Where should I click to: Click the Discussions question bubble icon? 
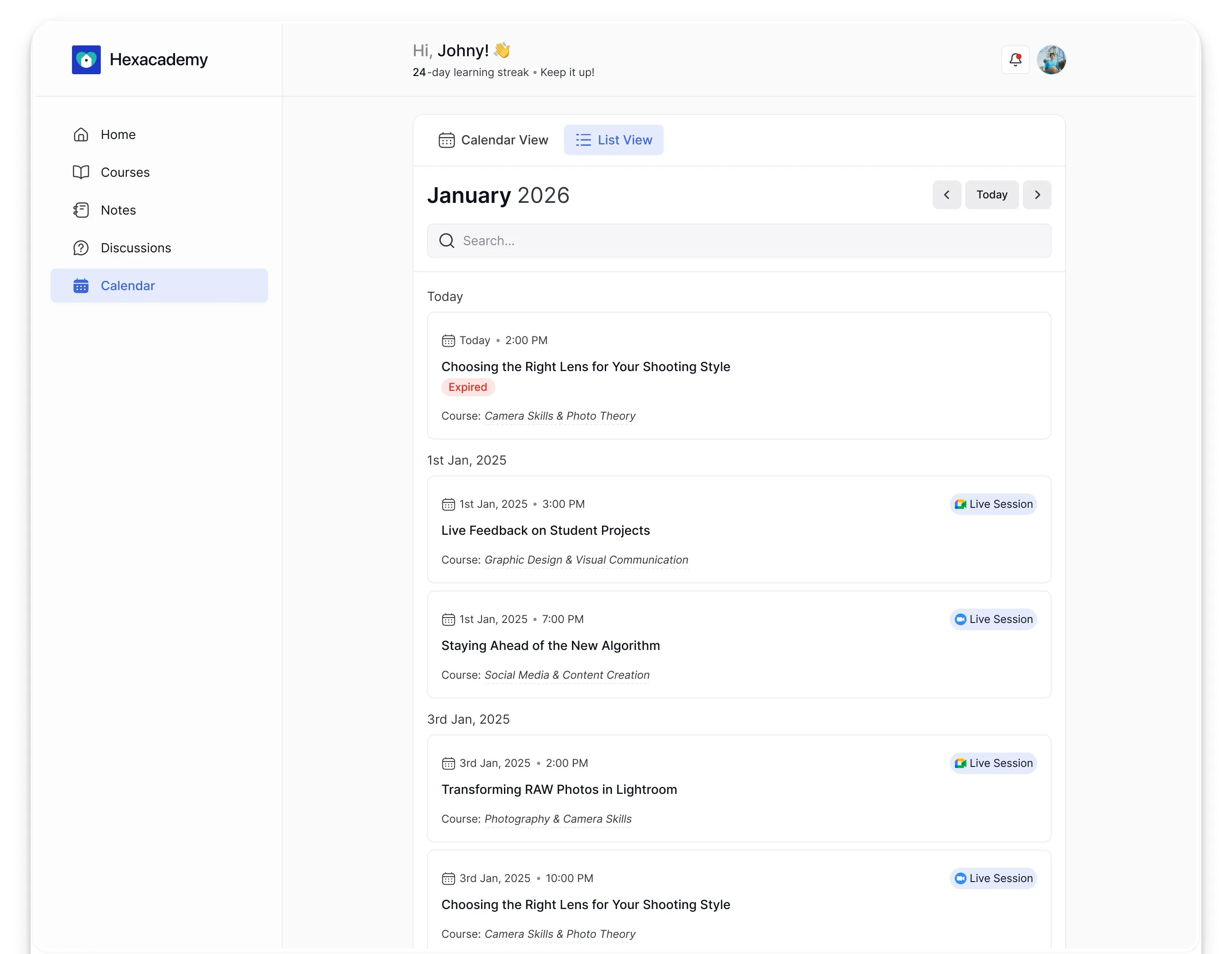pyautogui.click(x=81, y=248)
